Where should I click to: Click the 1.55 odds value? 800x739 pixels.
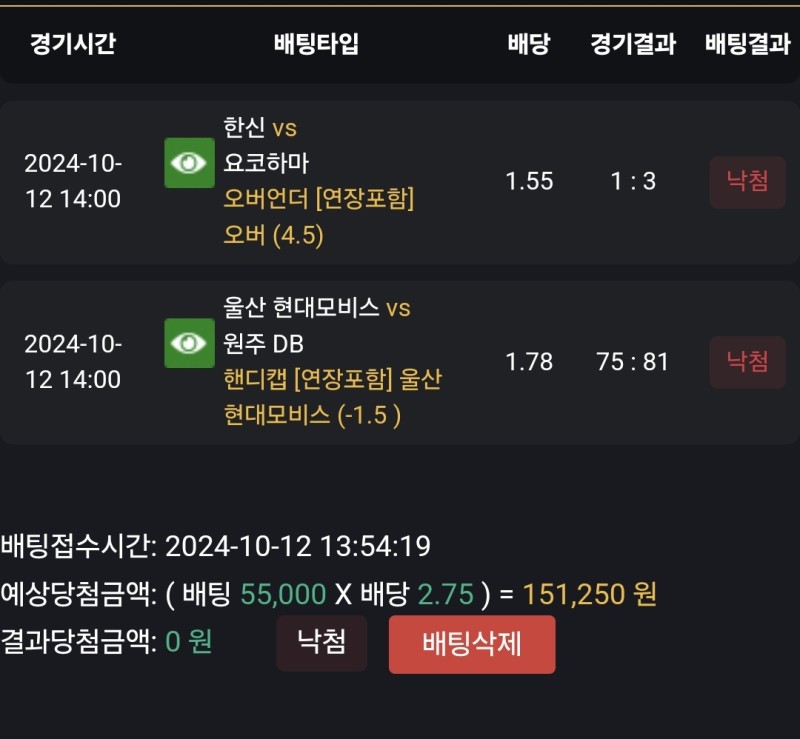coord(529,181)
